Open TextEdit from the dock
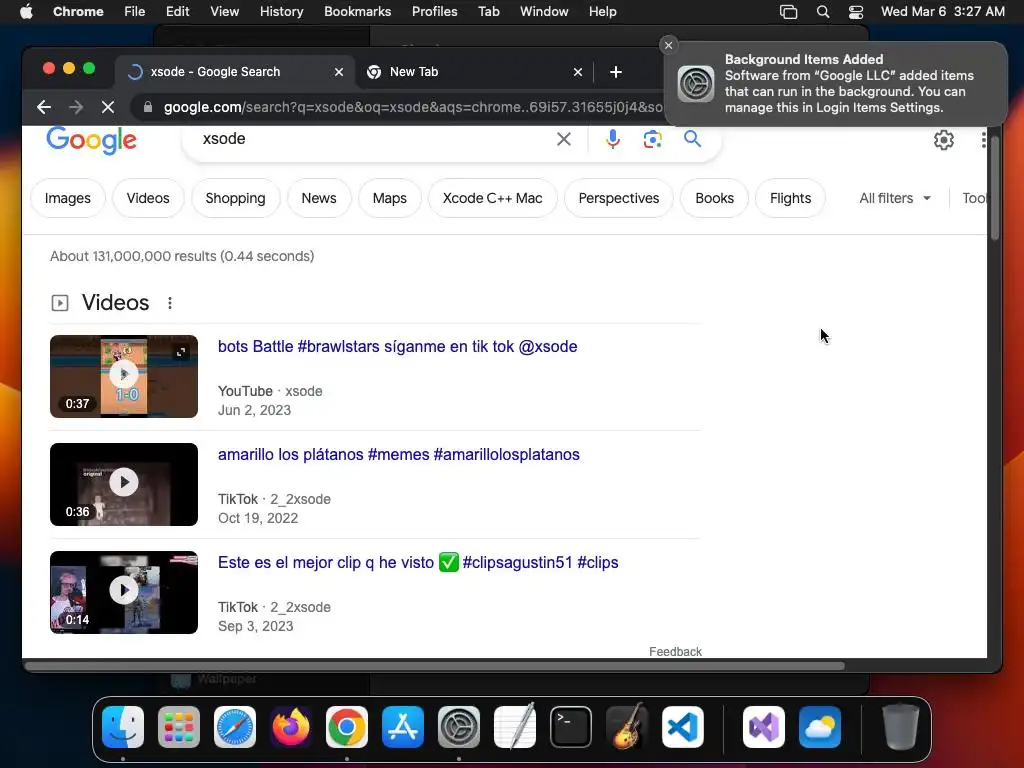The image size is (1024, 768). [515, 726]
